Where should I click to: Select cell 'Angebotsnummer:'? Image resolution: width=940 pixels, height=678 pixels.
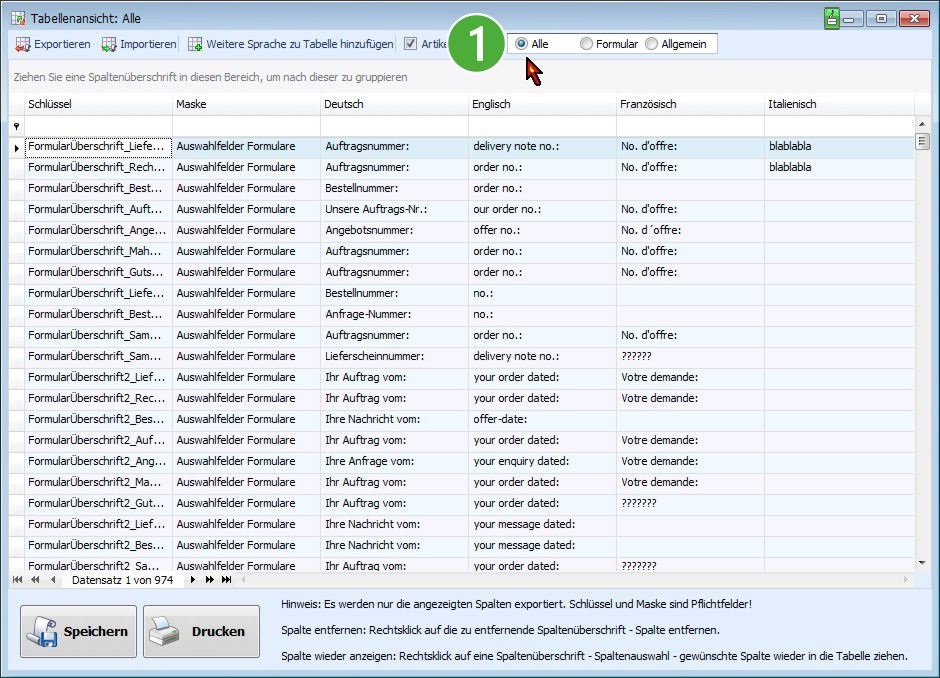(x=394, y=230)
